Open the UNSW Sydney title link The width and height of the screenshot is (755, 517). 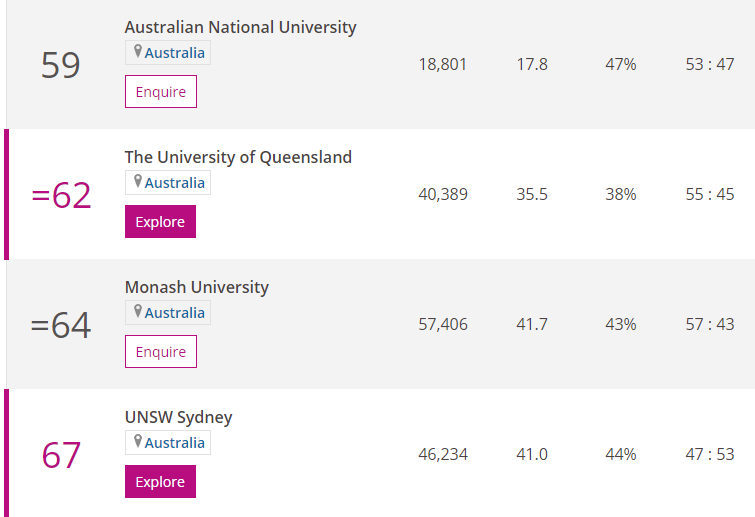(179, 417)
